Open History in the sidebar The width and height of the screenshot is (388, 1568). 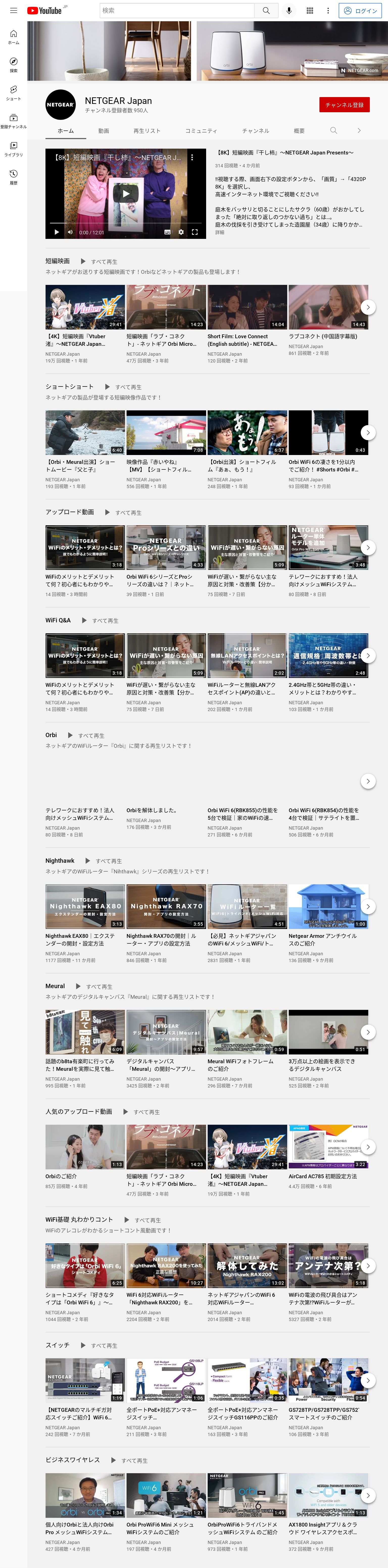click(13, 177)
